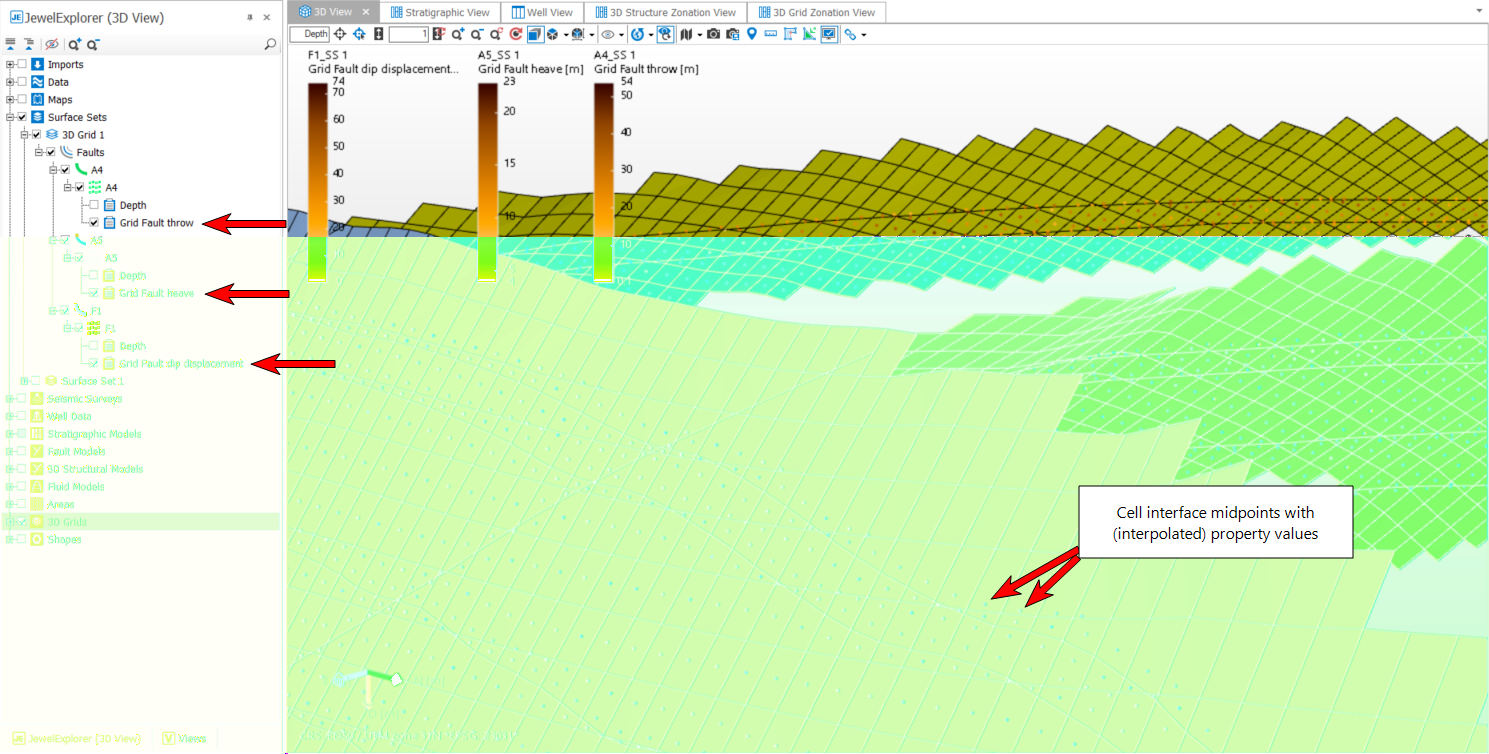Viewport: 1489px width, 754px height.
Task: Check the Depth checkbox under A4
Action: click(94, 205)
